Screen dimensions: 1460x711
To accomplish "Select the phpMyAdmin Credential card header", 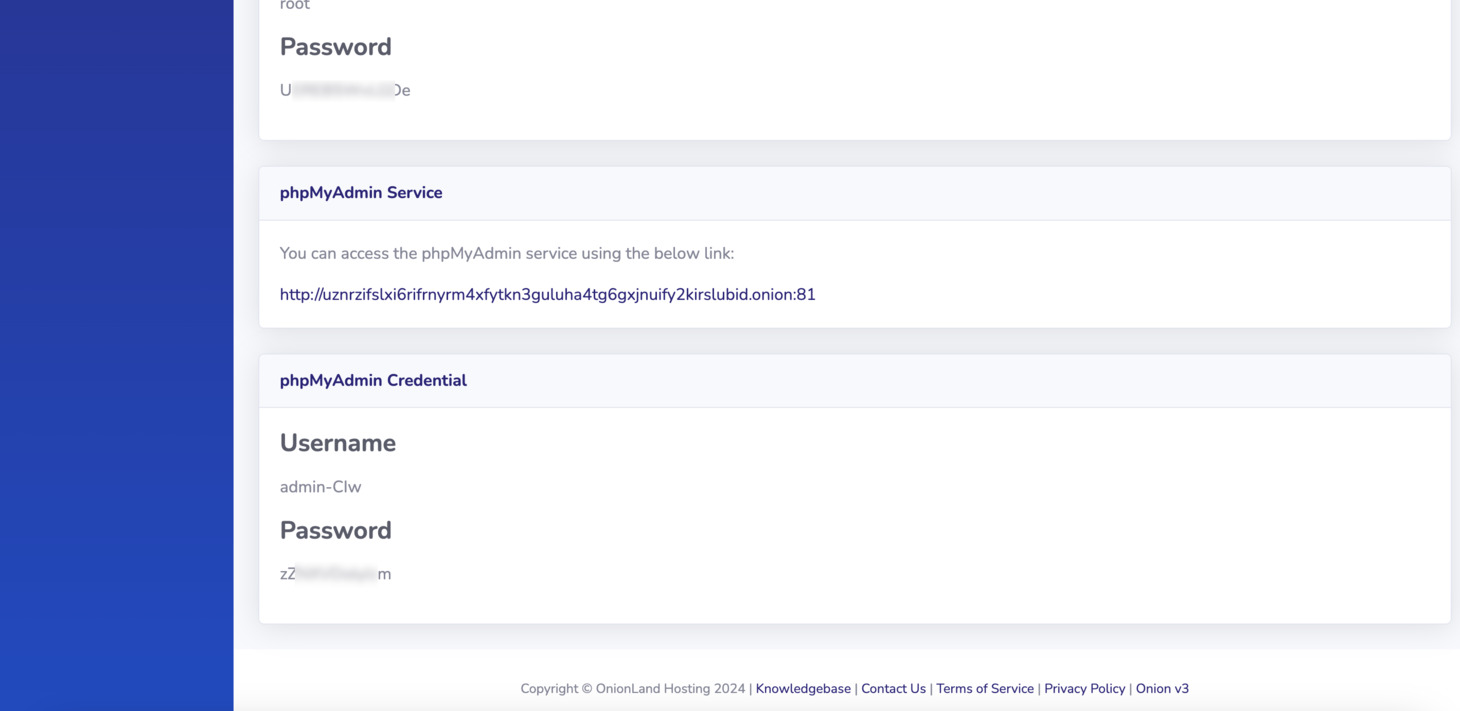I will pos(855,381).
